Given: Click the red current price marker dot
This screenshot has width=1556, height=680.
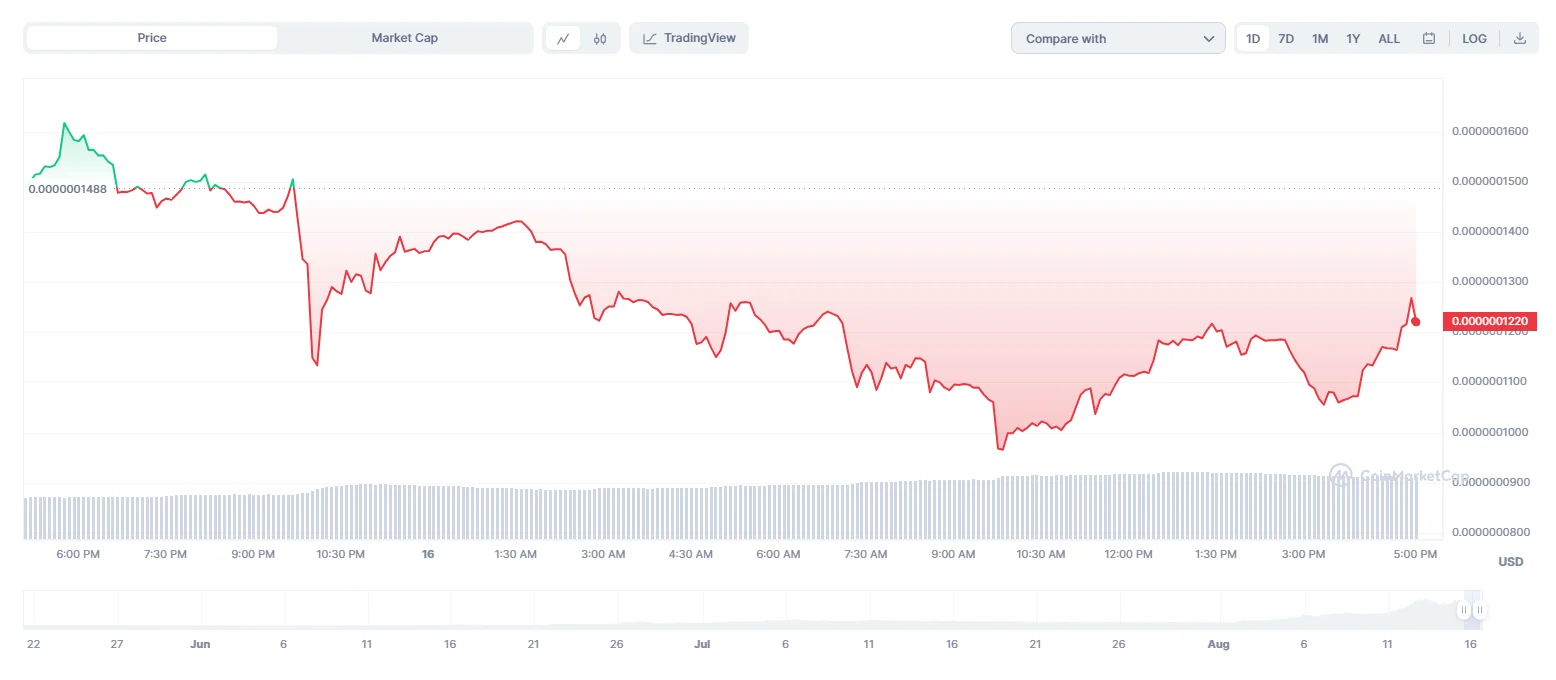Looking at the screenshot, I should click(1416, 321).
